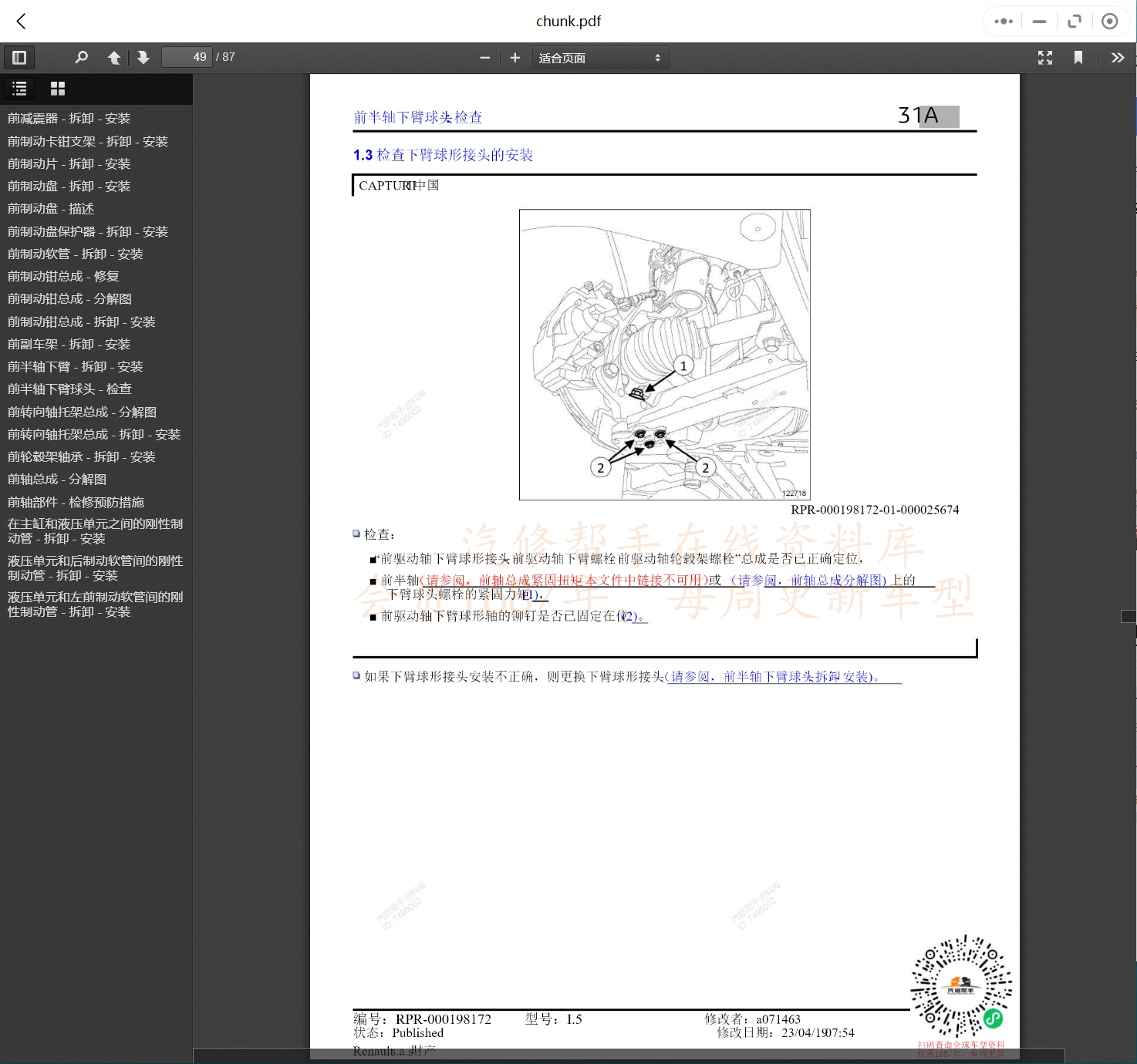Open the document search tool

[x=81, y=57]
